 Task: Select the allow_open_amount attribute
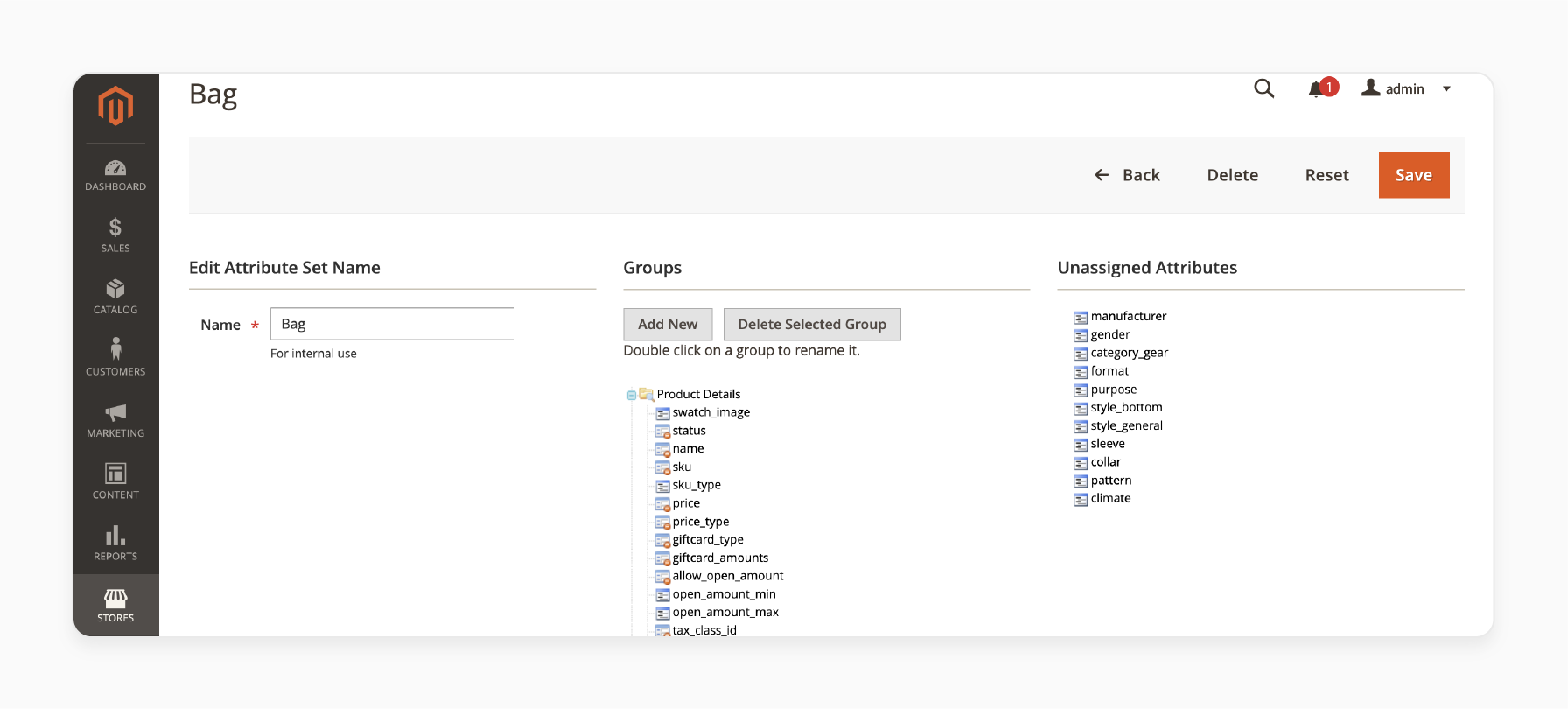click(727, 576)
